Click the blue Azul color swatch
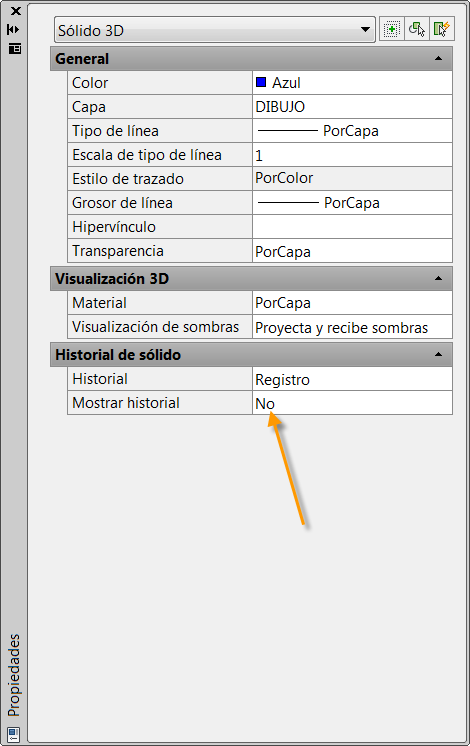The image size is (470, 746). click(261, 82)
